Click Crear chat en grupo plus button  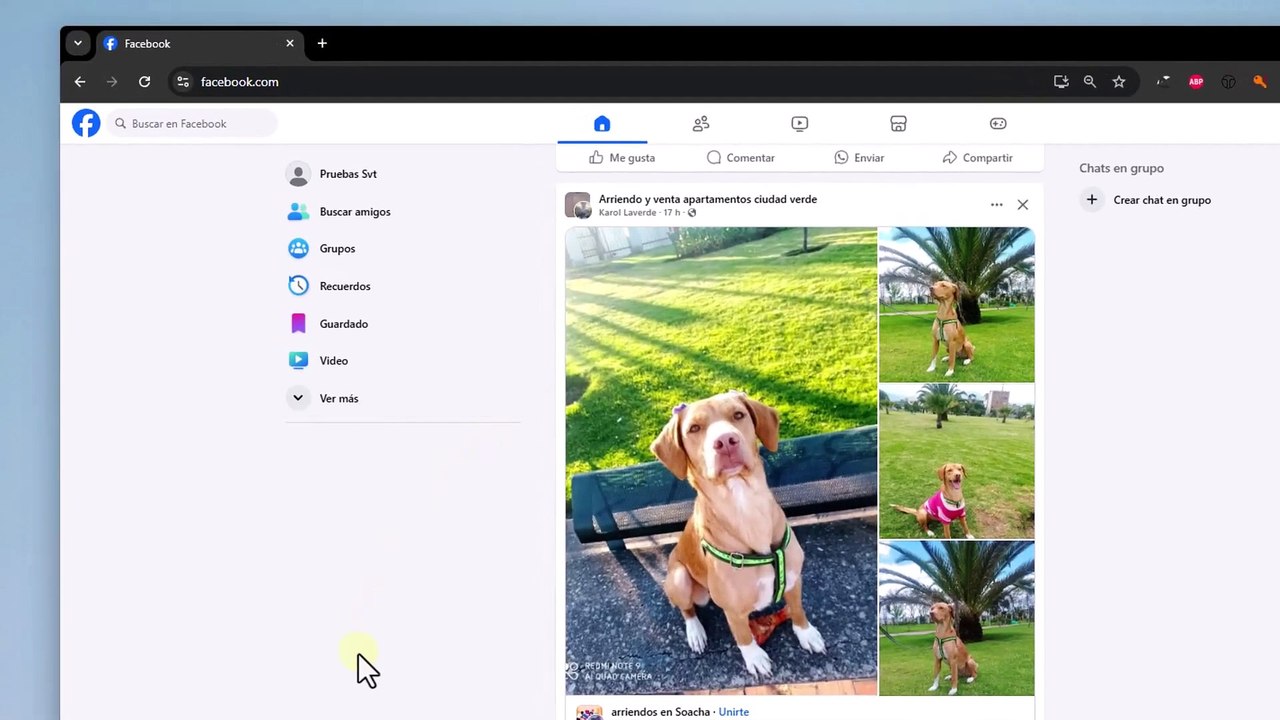point(1092,200)
